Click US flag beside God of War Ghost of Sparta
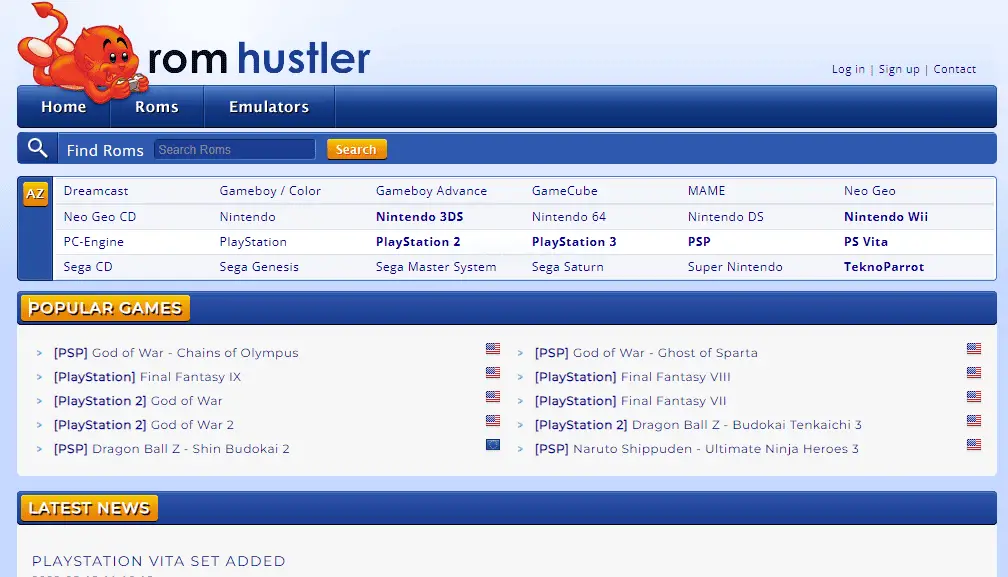This screenshot has height=577, width=1008. click(x=974, y=349)
